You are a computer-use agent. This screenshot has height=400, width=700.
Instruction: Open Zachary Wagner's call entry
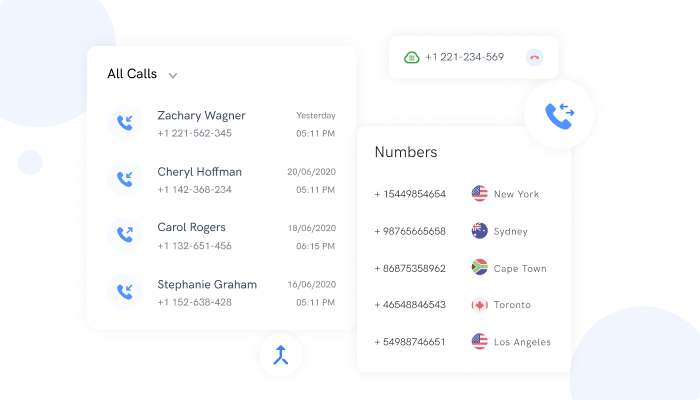pos(201,116)
